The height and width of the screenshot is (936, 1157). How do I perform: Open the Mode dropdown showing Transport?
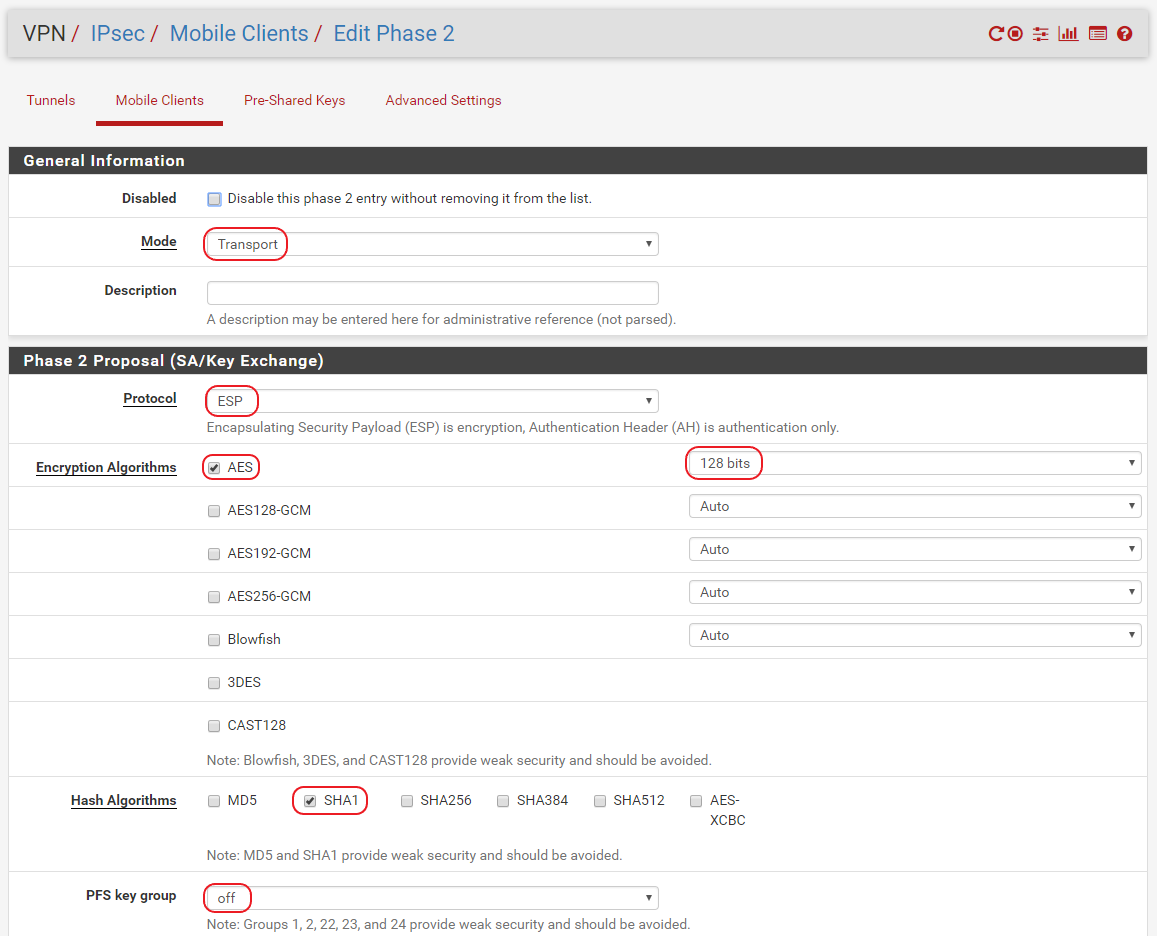click(432, 244)
